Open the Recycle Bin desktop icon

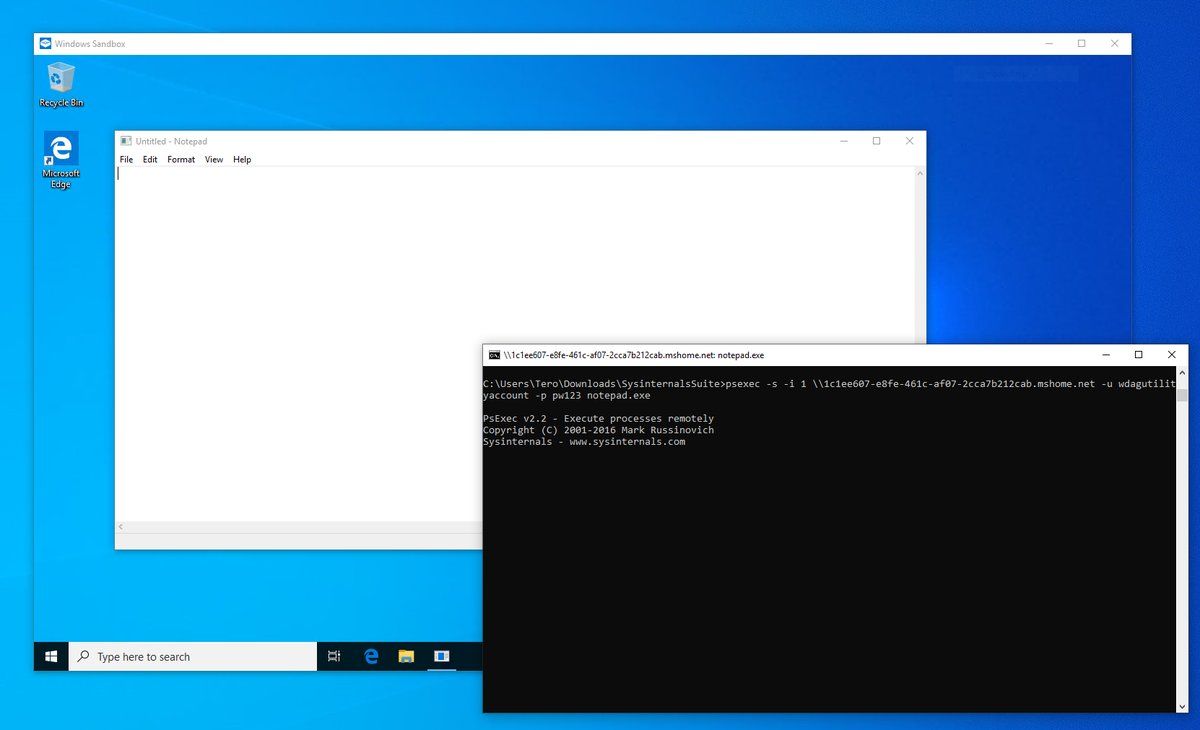coord(61,84)
